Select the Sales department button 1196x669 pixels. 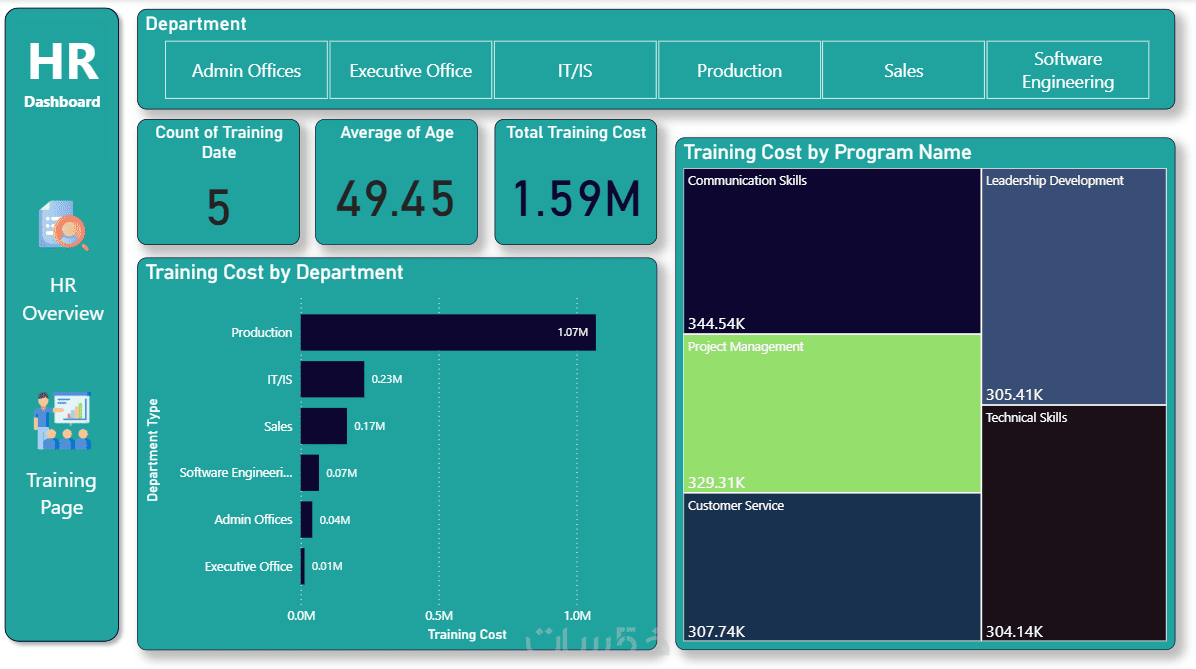coord(903,70)
